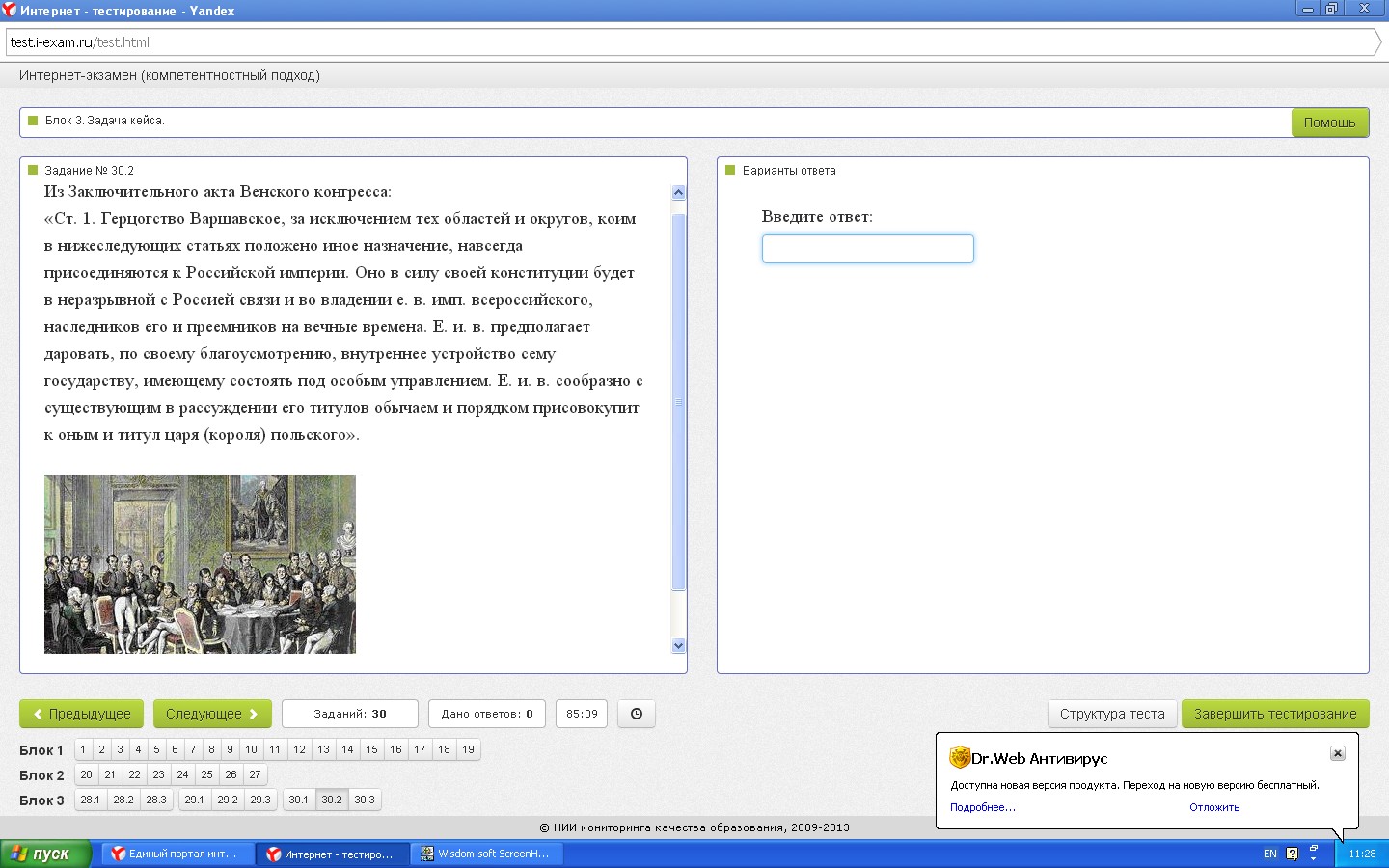Click the scroll up arrow in task panel
Viewport: 1389px width, 868px height.
click(x=678, y=192)
